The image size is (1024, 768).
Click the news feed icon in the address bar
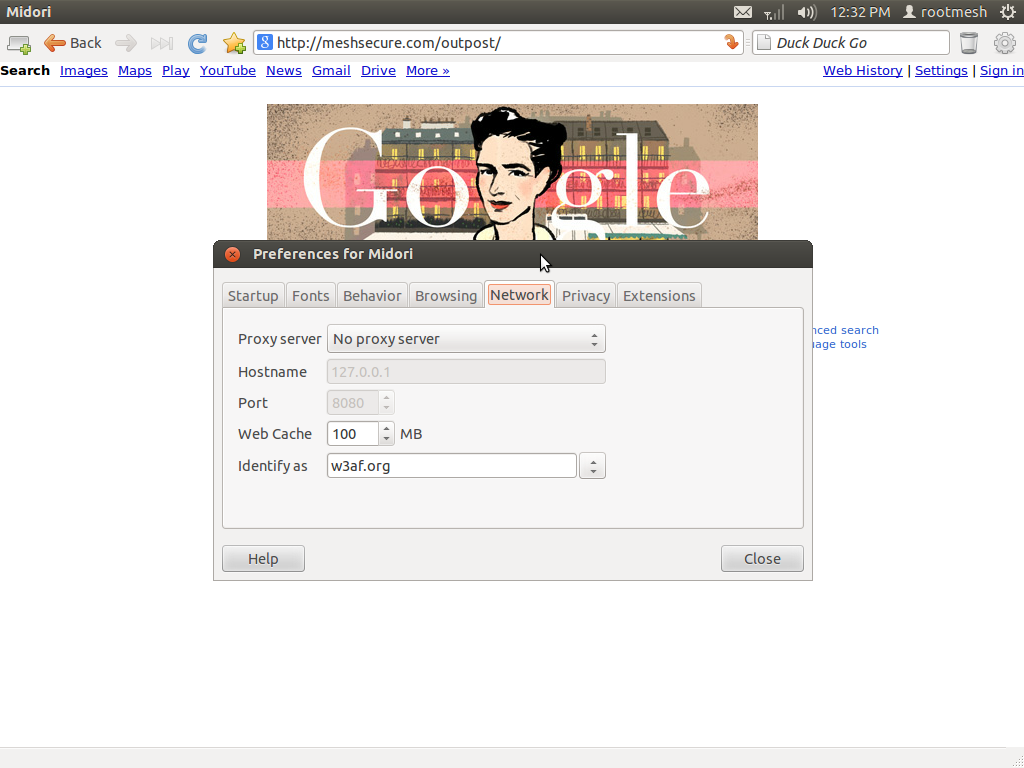click(731, 42)
